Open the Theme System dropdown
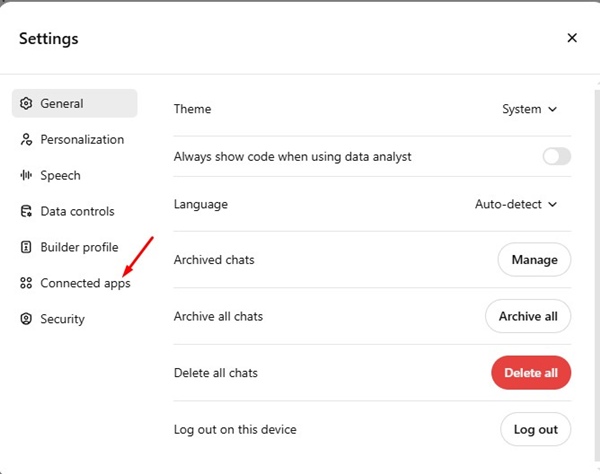 [x=529, y=109]
